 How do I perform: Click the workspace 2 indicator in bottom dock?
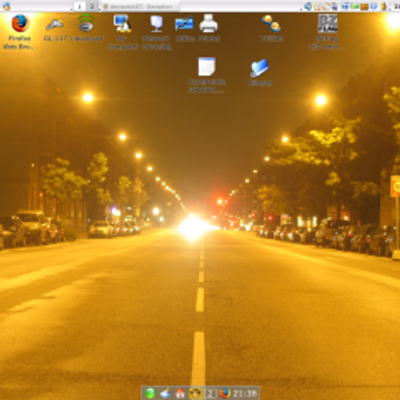[210, 393]
